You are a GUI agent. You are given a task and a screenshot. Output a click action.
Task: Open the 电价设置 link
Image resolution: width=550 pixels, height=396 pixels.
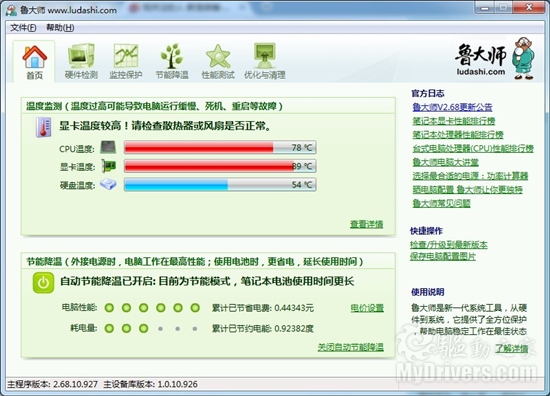[x=367, y=308]
